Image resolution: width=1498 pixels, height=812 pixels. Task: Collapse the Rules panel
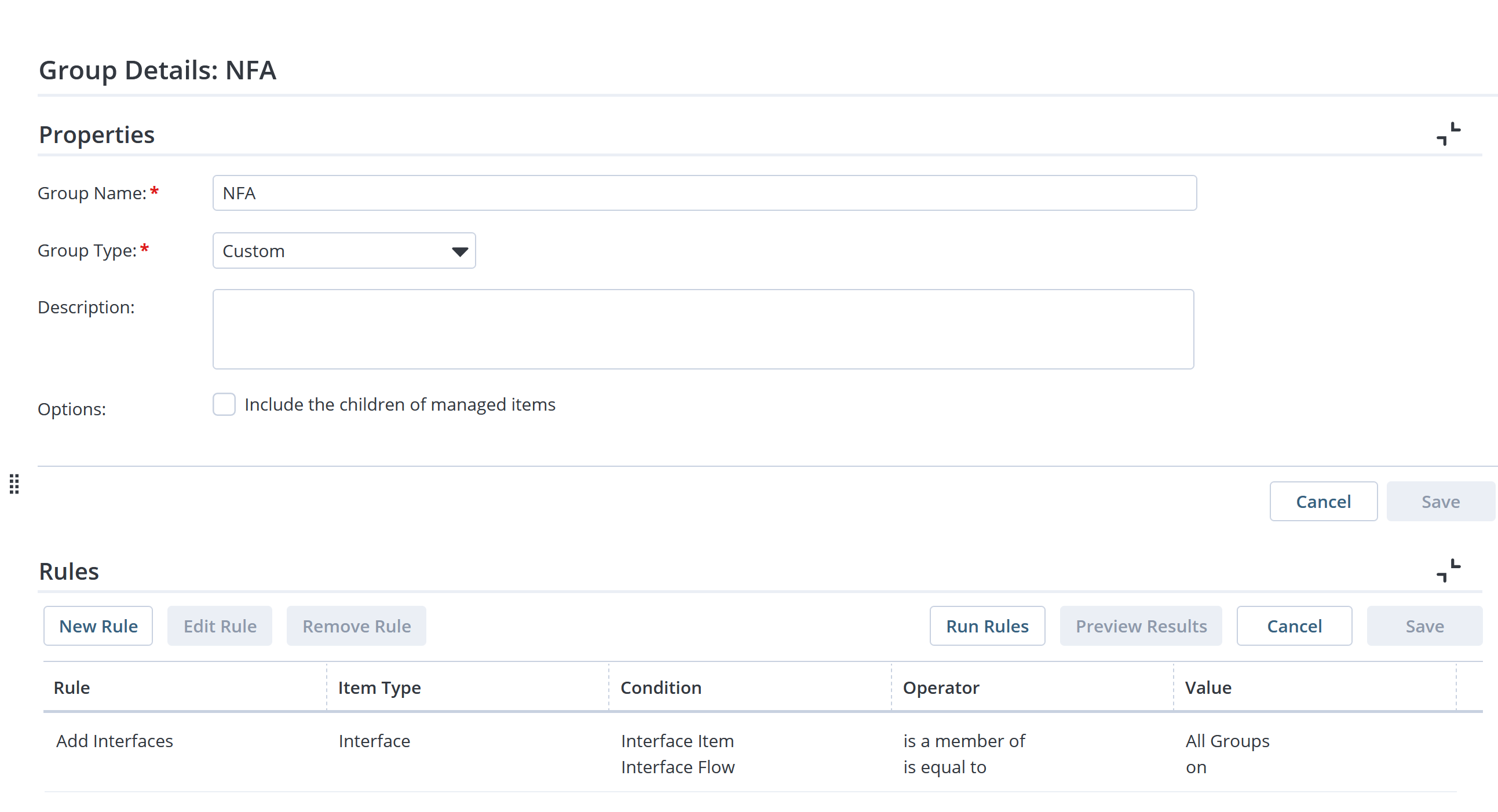tap(1449, 571)
